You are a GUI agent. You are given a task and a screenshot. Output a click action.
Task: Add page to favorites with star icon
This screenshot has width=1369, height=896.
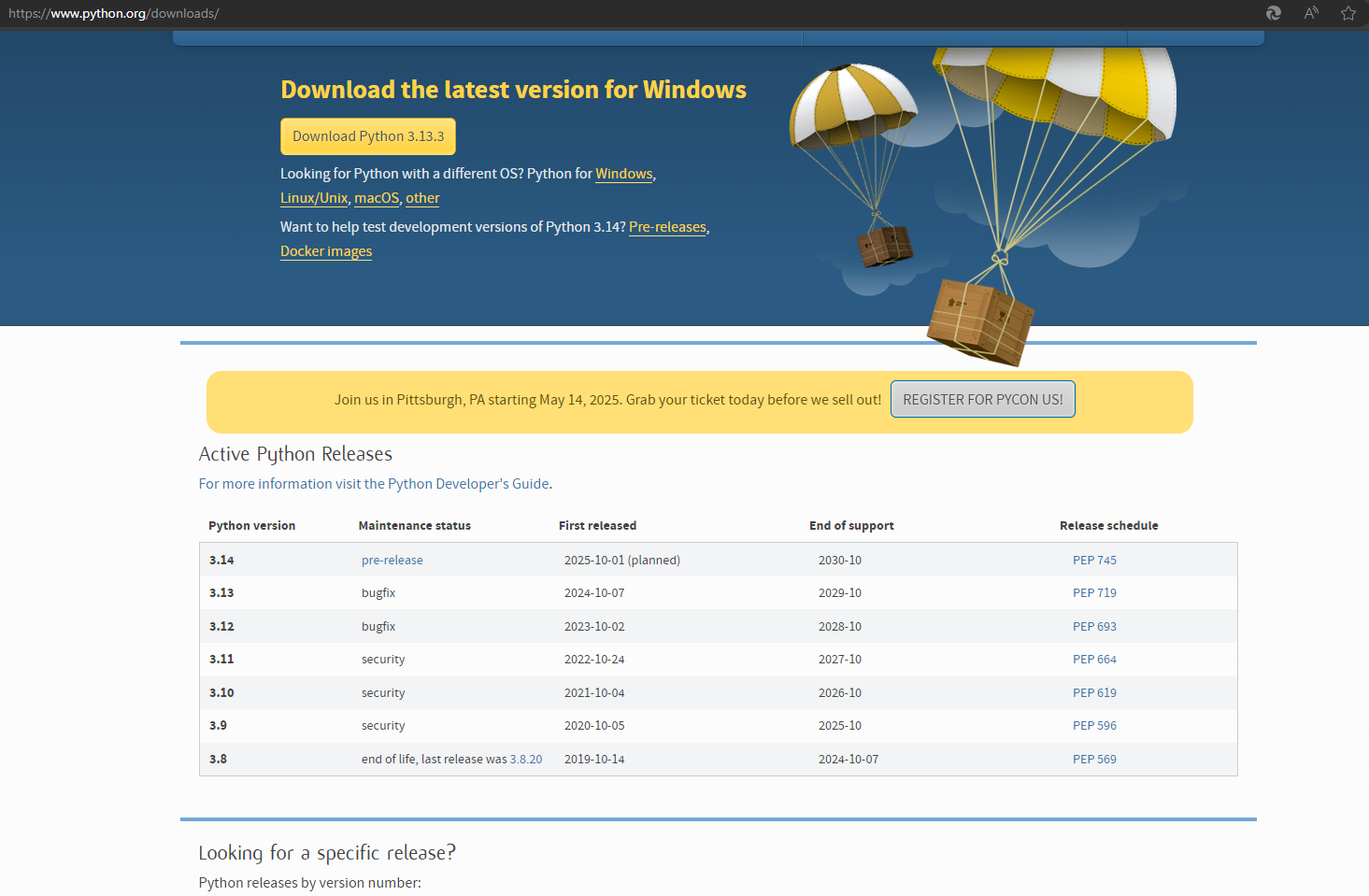pos(1348,13)
